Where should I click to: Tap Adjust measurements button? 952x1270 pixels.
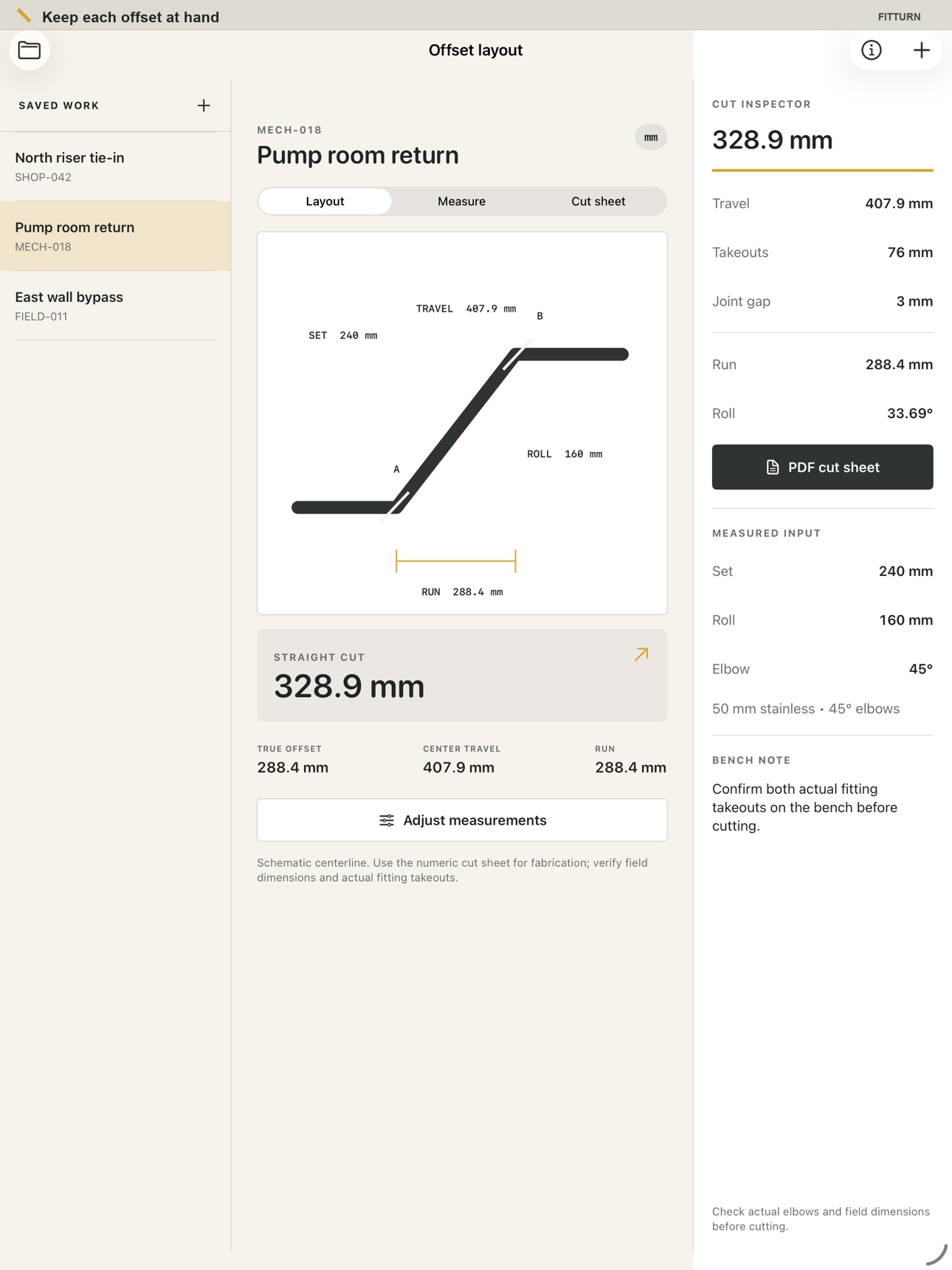click(462, 820)
